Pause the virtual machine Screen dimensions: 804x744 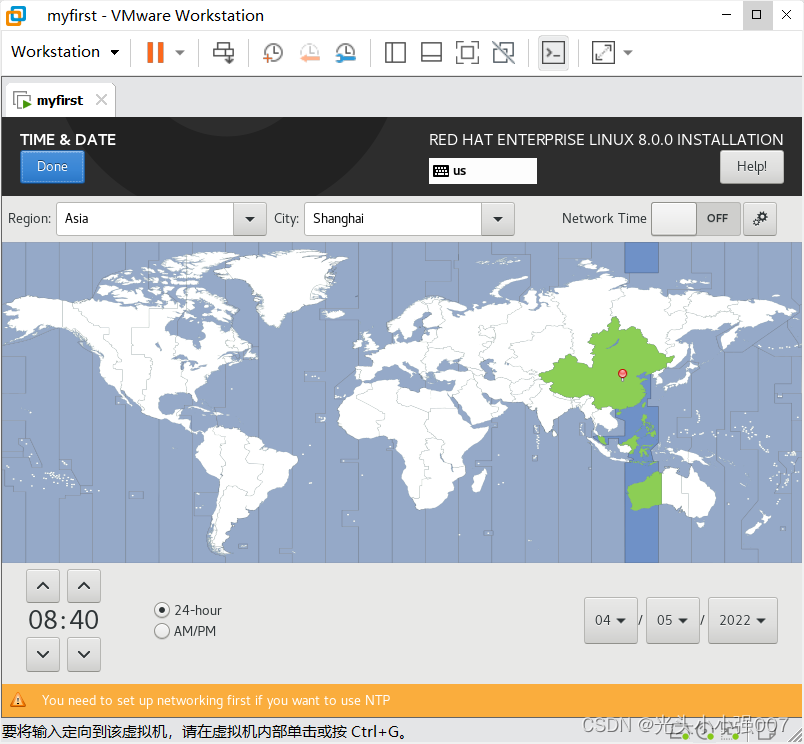[155, 52]
